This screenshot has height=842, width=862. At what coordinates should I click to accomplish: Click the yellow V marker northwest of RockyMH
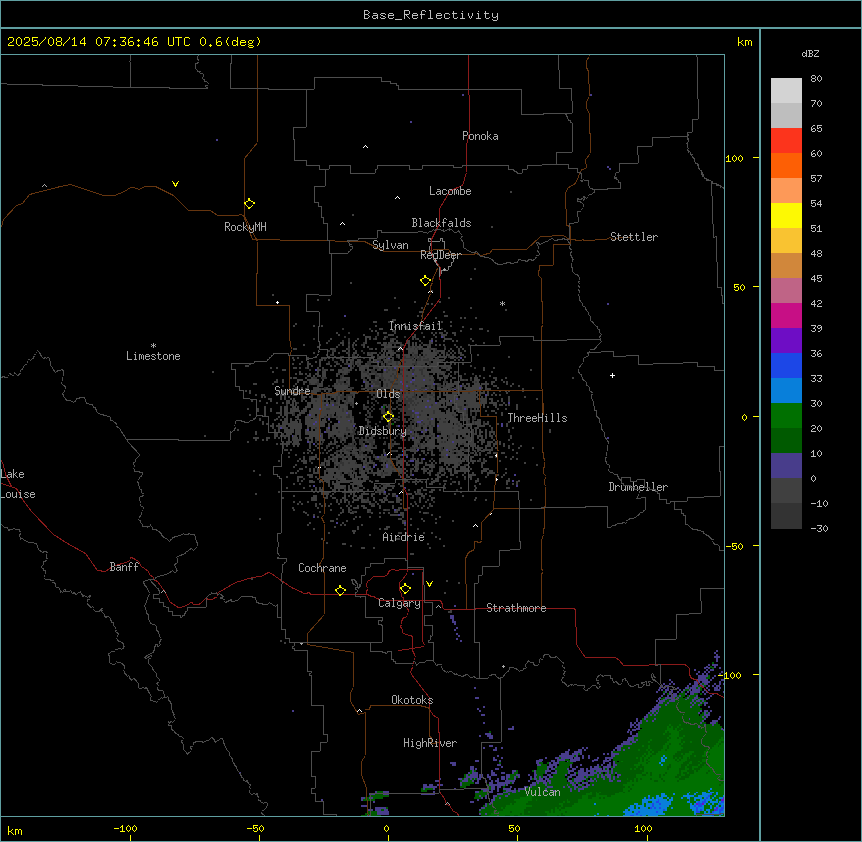pyautogui.click(x=175, y=184)
